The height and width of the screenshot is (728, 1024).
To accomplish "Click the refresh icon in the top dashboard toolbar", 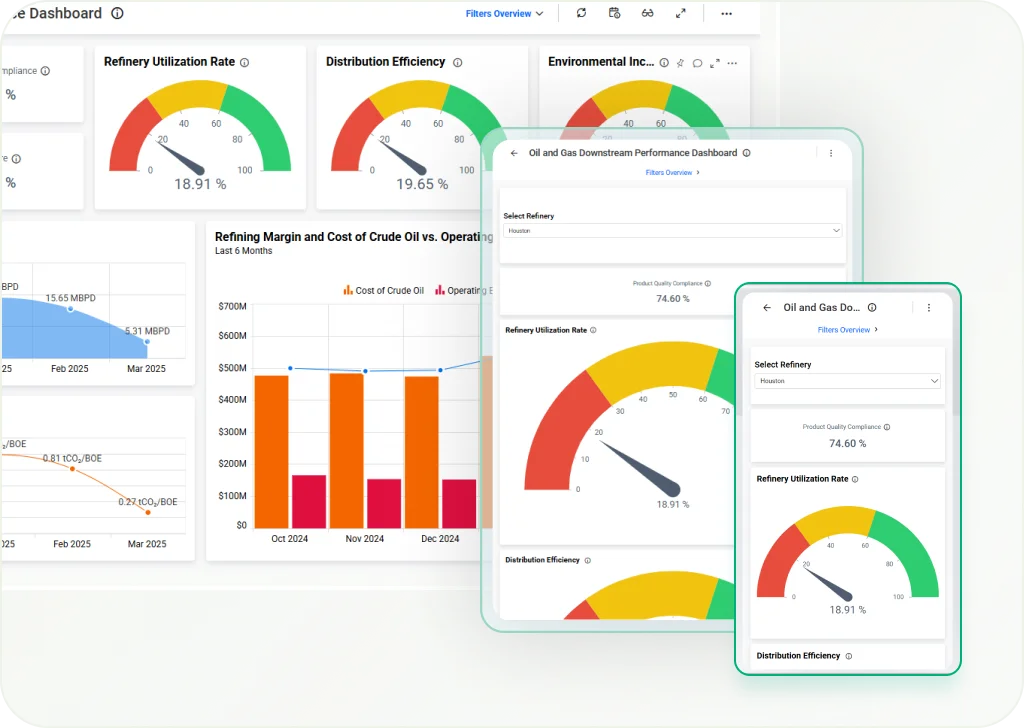I will [582, 13].
